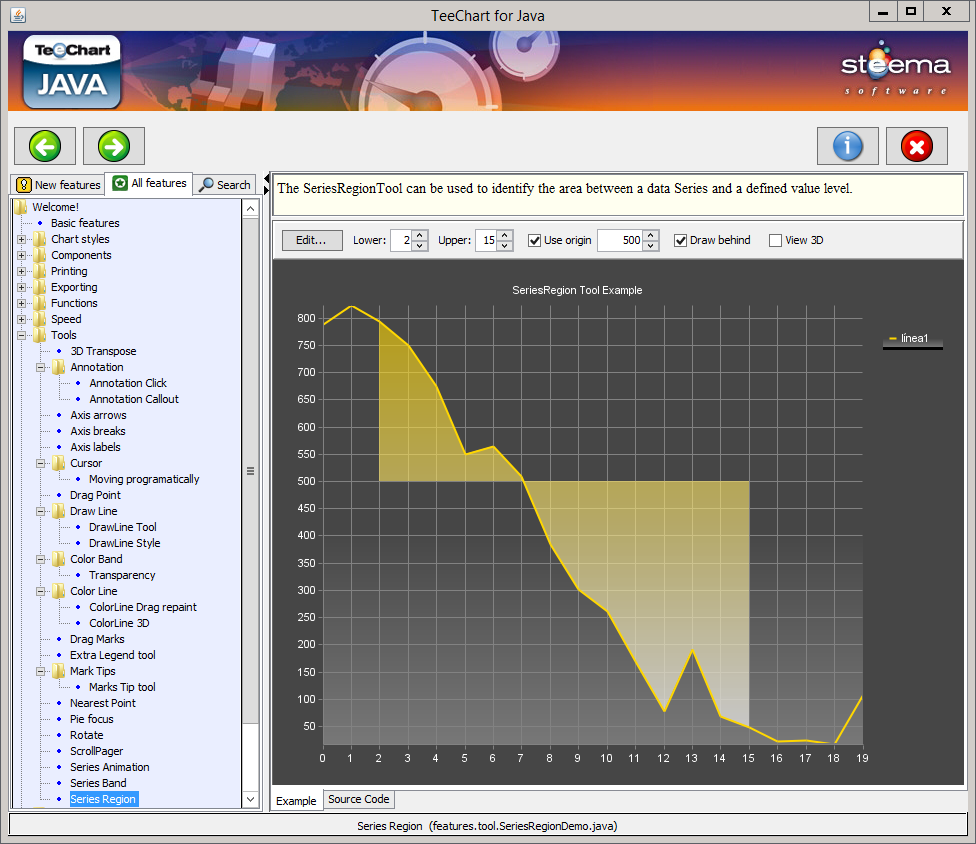Select the ColorLine Drag repaint item

(143, 607)
